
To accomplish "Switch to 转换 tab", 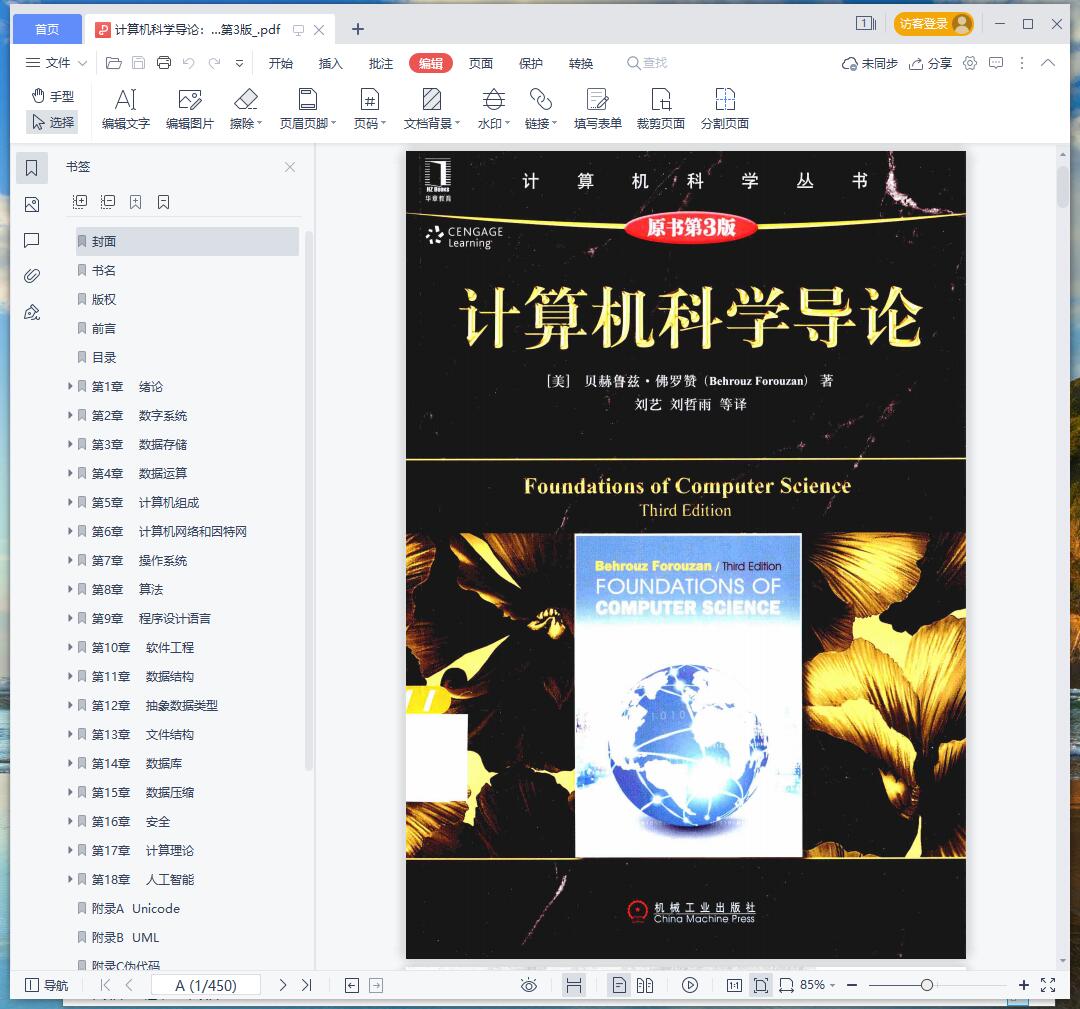I will point(581,63).
